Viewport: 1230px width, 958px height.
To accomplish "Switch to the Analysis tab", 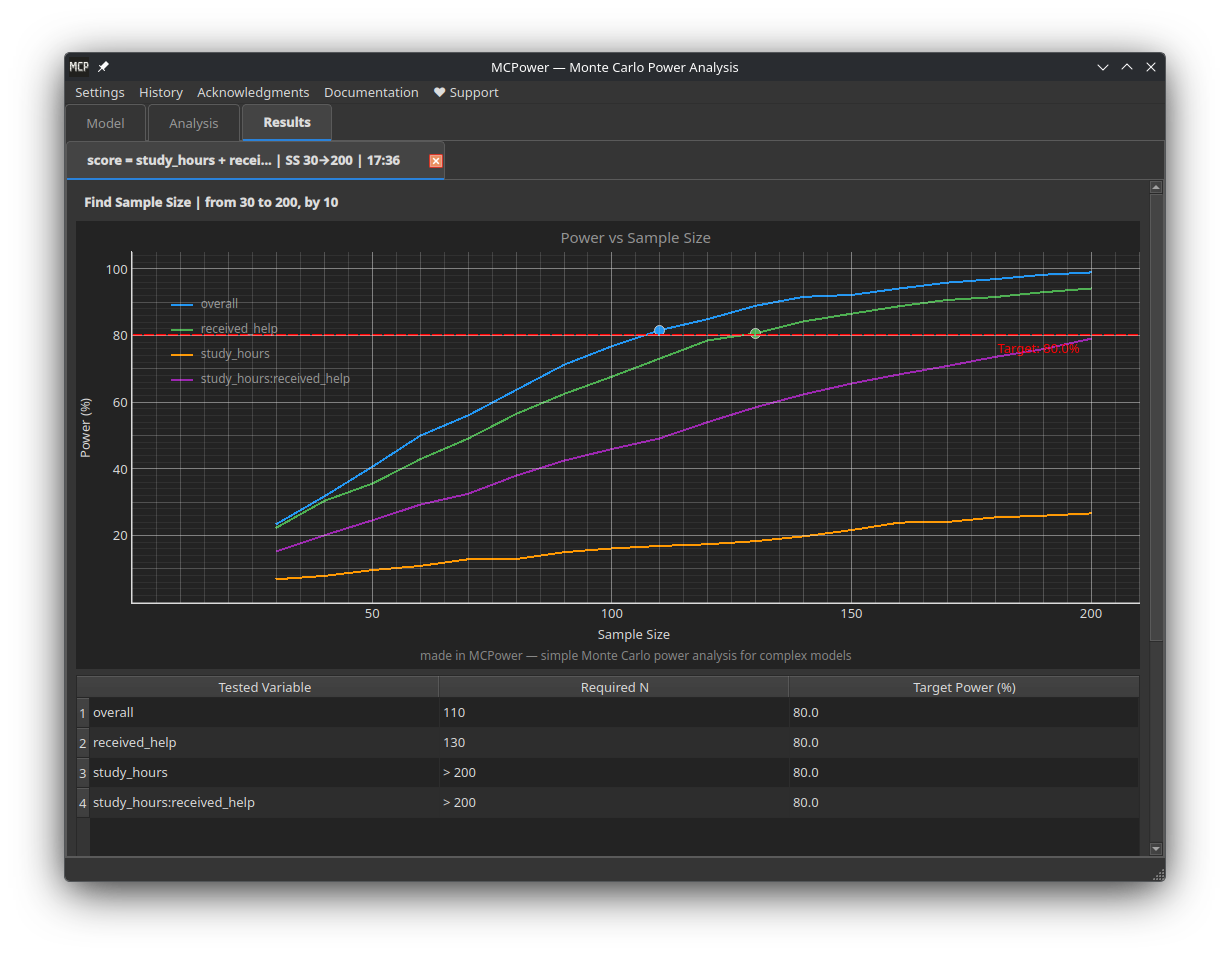I will click(x=193, y=123).
